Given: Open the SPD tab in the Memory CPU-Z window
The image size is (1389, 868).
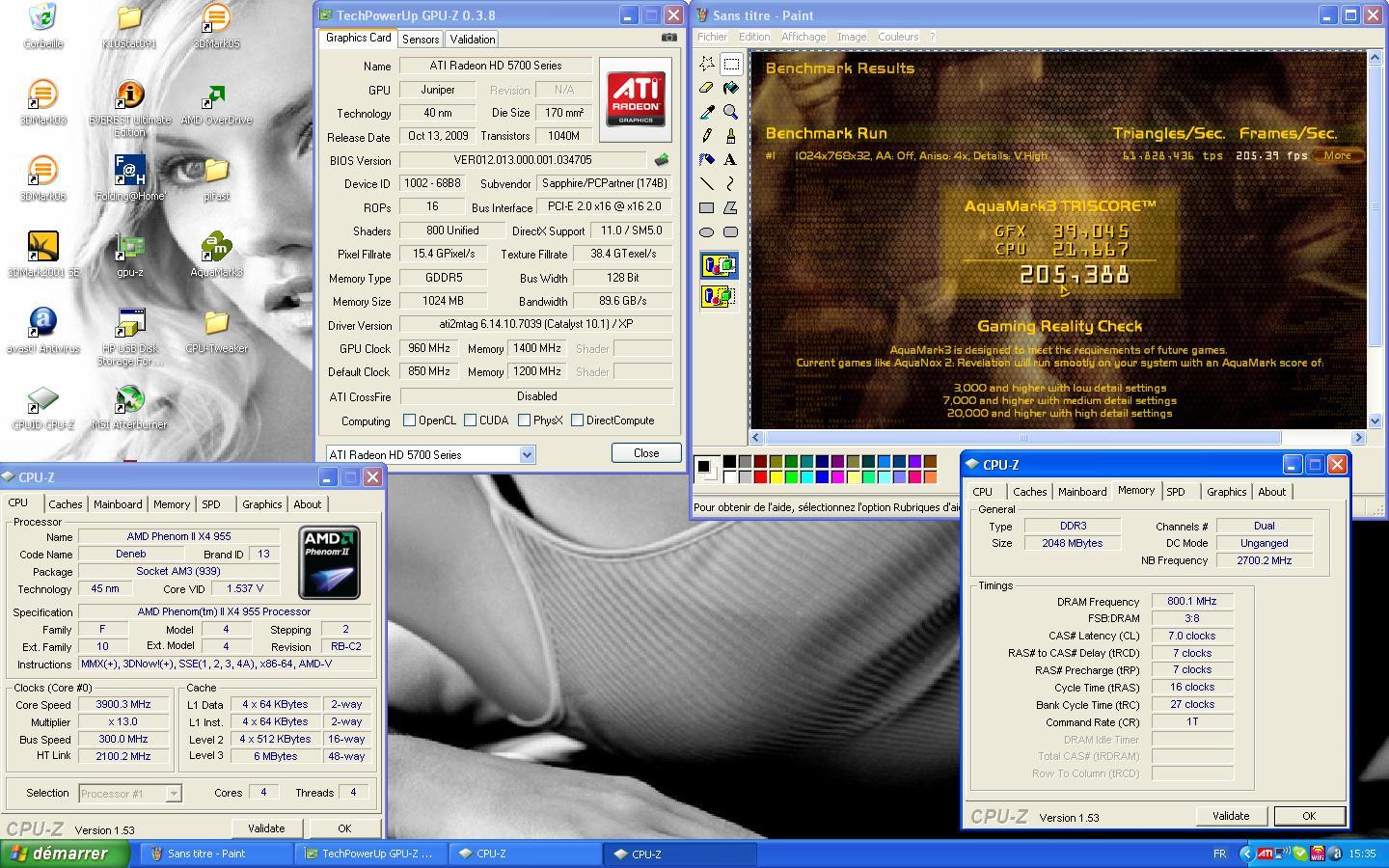Looking at the screenshot, I should point(1176,492).
